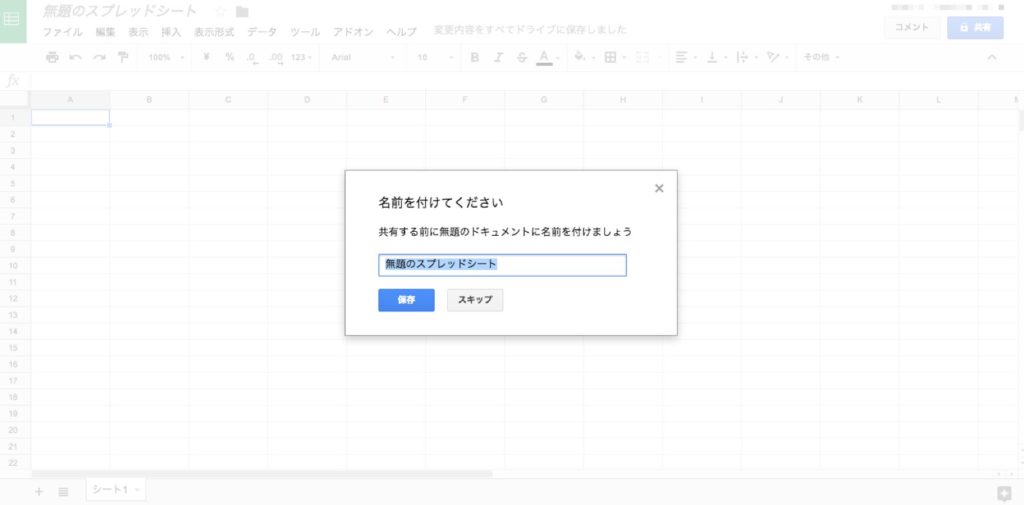Star the untitled spreadsheet

pyautogui.click(x=220, y=11)
